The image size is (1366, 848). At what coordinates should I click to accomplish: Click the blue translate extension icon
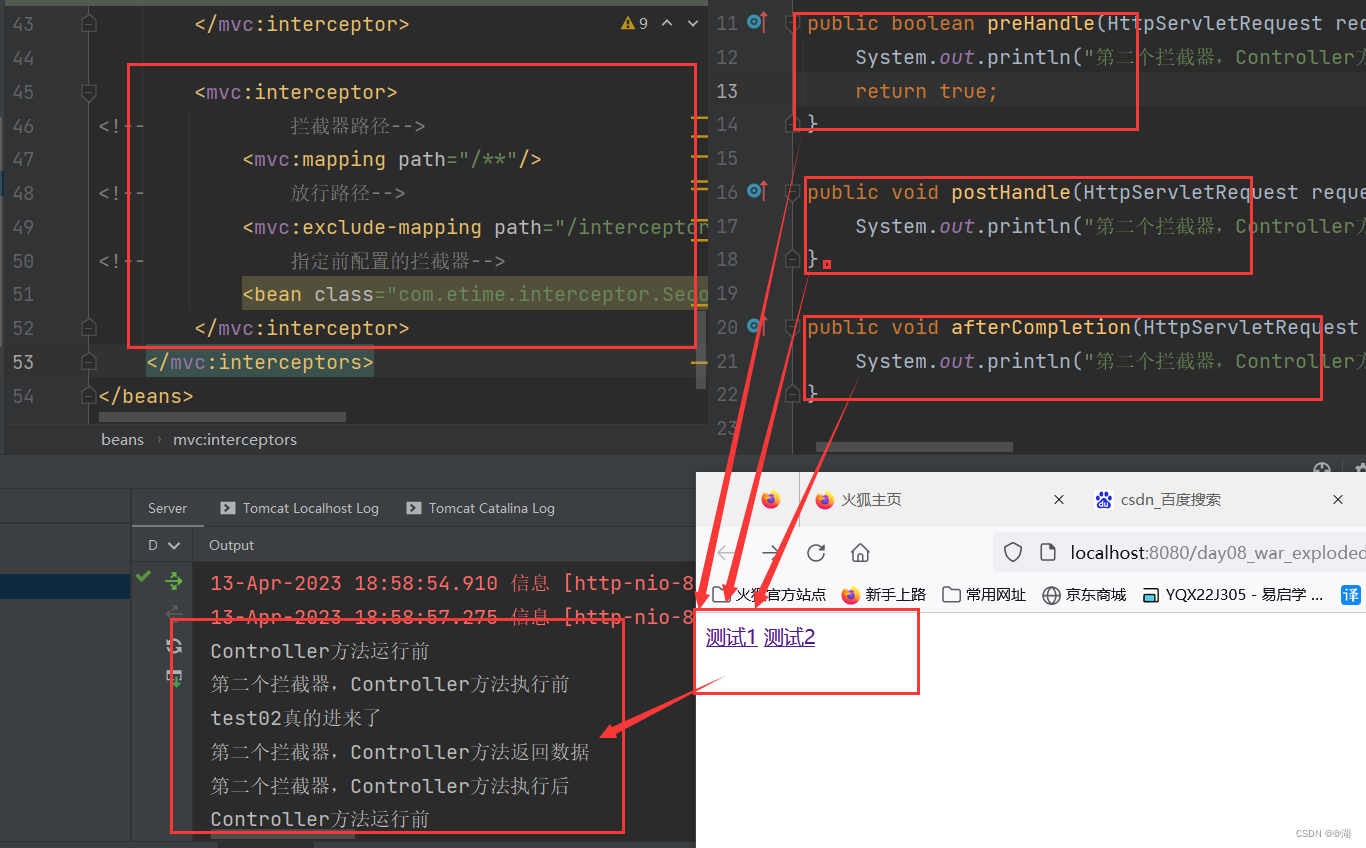(1351, 595)
